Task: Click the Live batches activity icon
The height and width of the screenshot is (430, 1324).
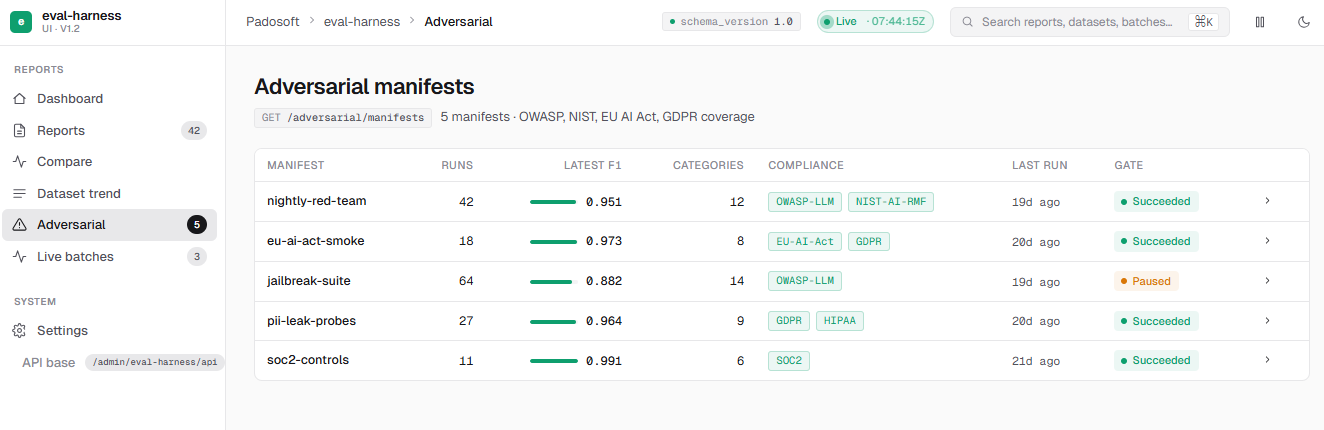Action: pyautogui.click(x=19, y=257)
